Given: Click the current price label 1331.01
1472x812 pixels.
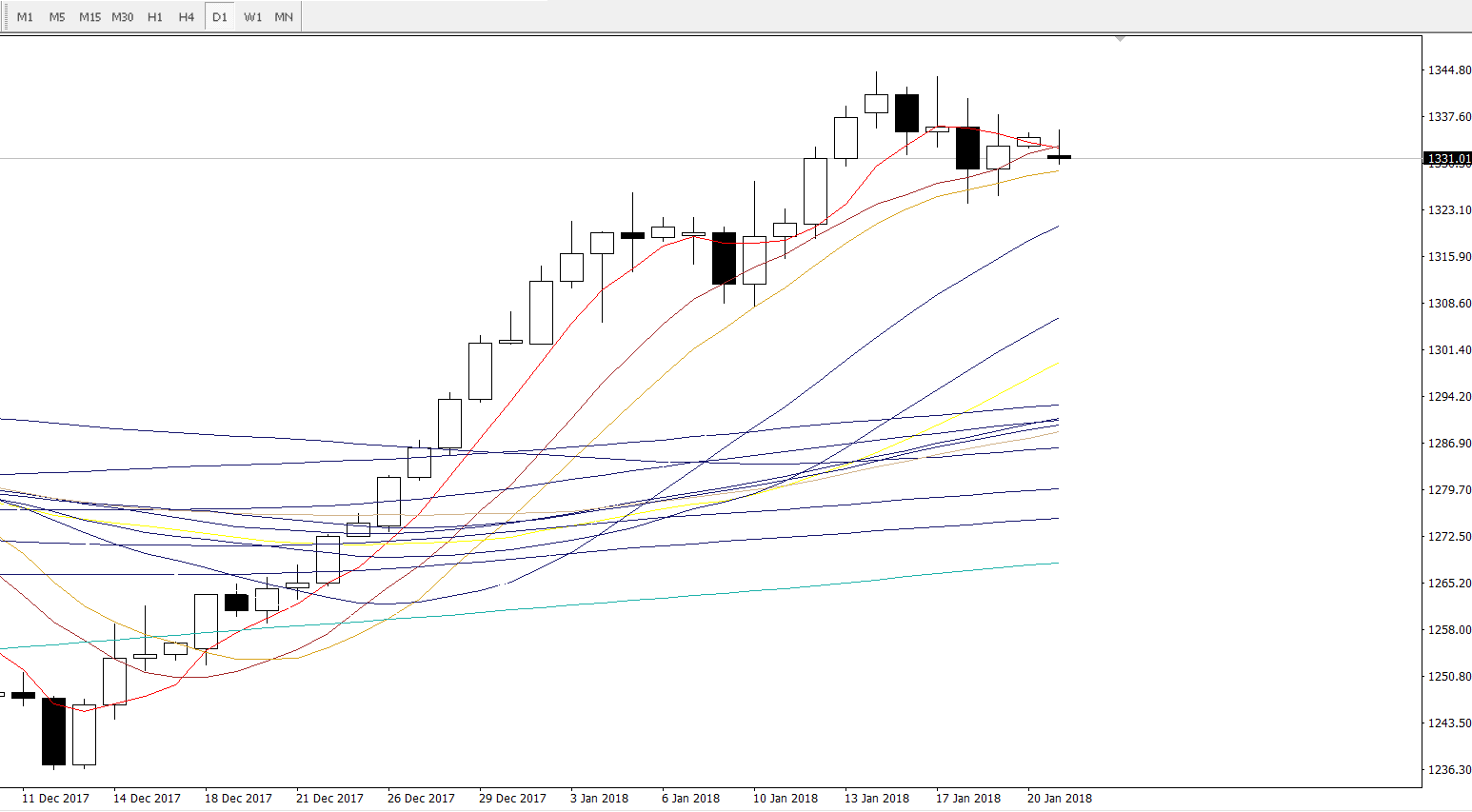Looking at the screenshot, I should [1447, 159].
